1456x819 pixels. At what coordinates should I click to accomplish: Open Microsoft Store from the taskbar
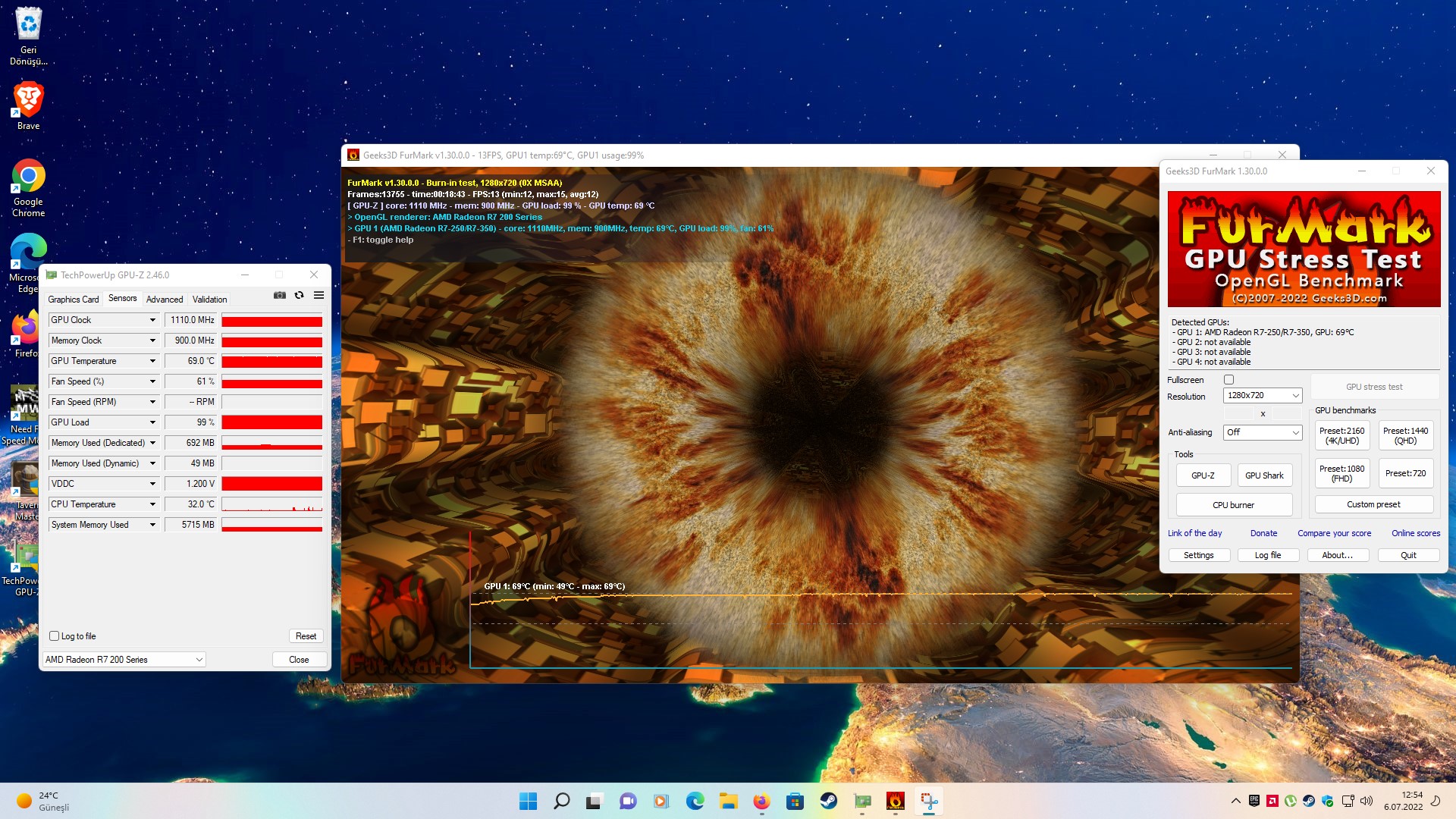[x=795, y=801]
